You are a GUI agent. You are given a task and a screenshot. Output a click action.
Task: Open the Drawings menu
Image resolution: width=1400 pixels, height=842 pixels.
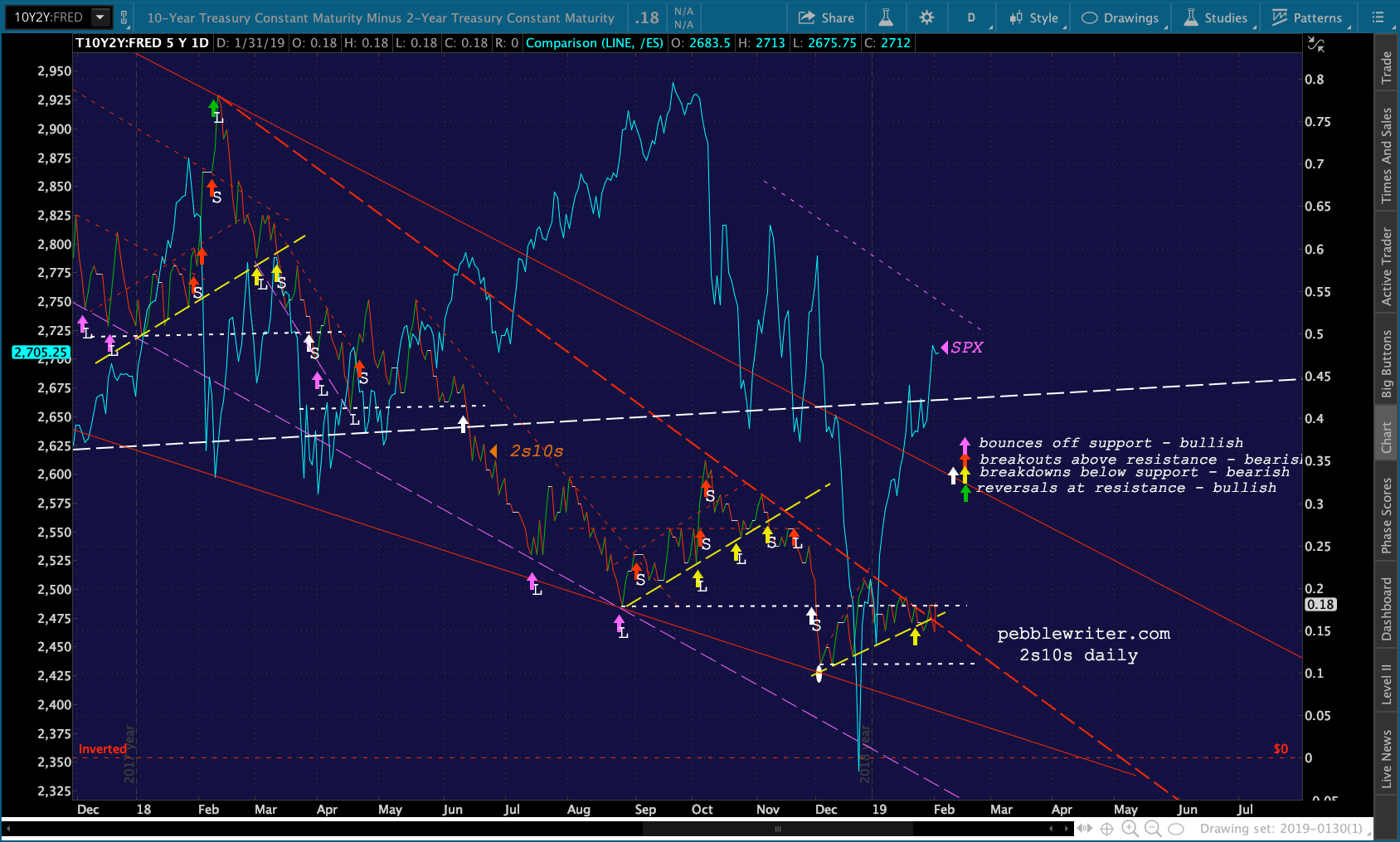click(x=1120, y=17)
